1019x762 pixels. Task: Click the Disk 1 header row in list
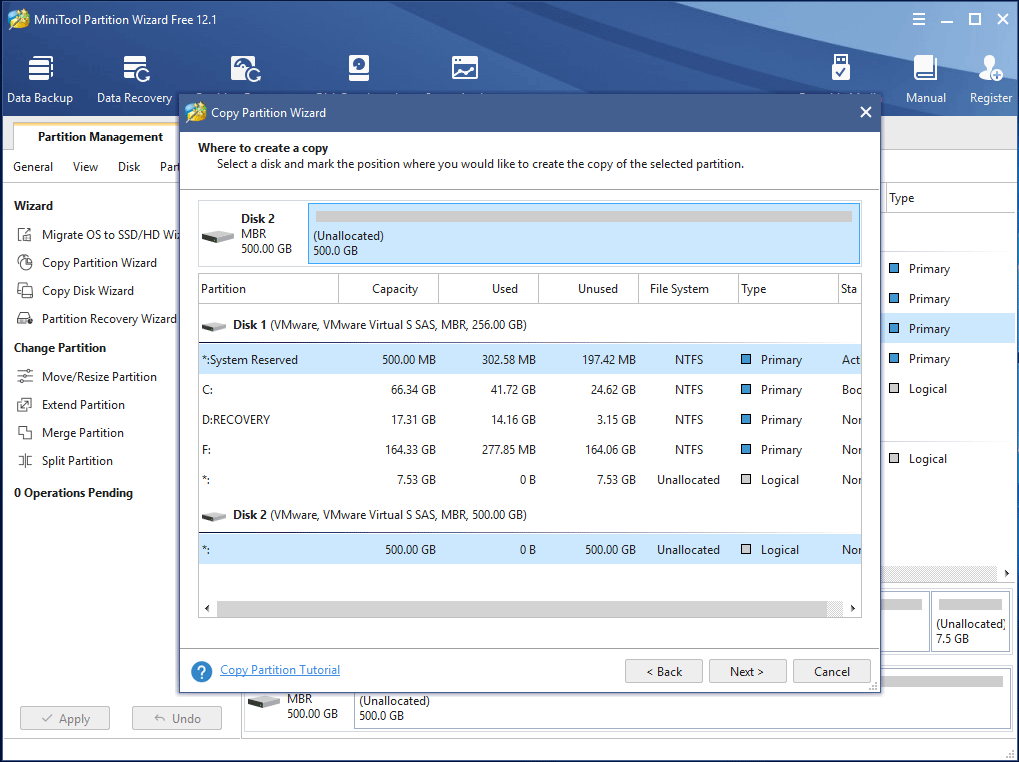click(x=530, y=324)
